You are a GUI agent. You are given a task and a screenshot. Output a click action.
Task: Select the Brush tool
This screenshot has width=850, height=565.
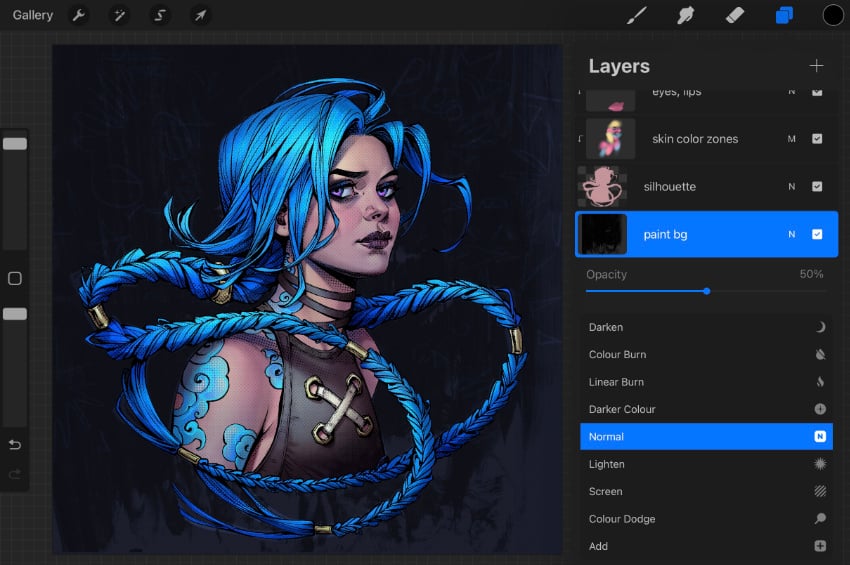tap(636, 15)
